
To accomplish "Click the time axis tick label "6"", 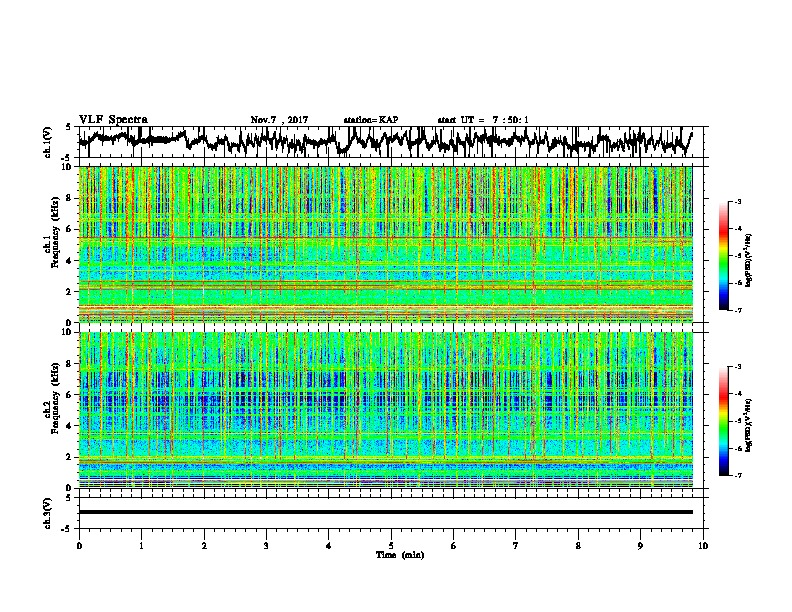I will click(453, 546).
